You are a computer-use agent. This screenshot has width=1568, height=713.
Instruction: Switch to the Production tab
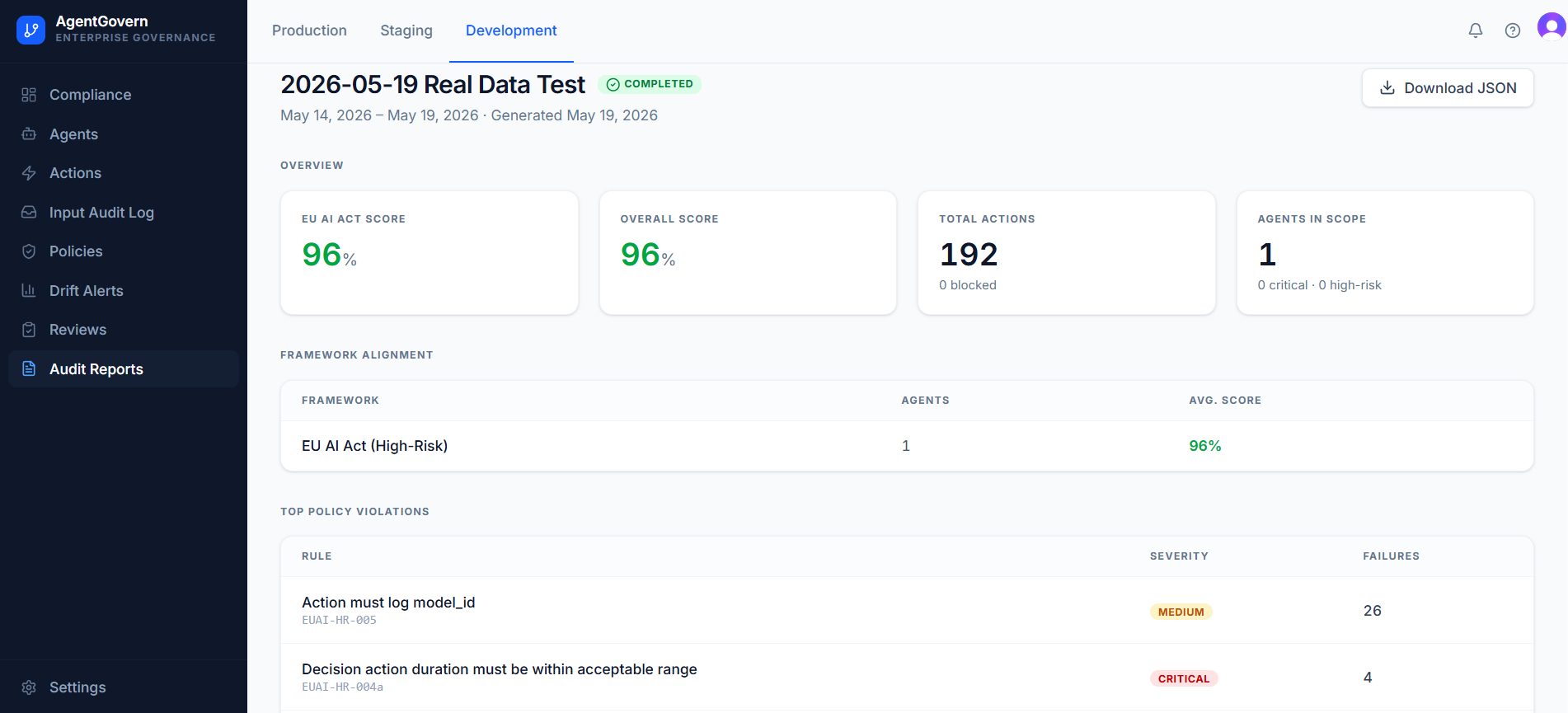coord(309,30)
